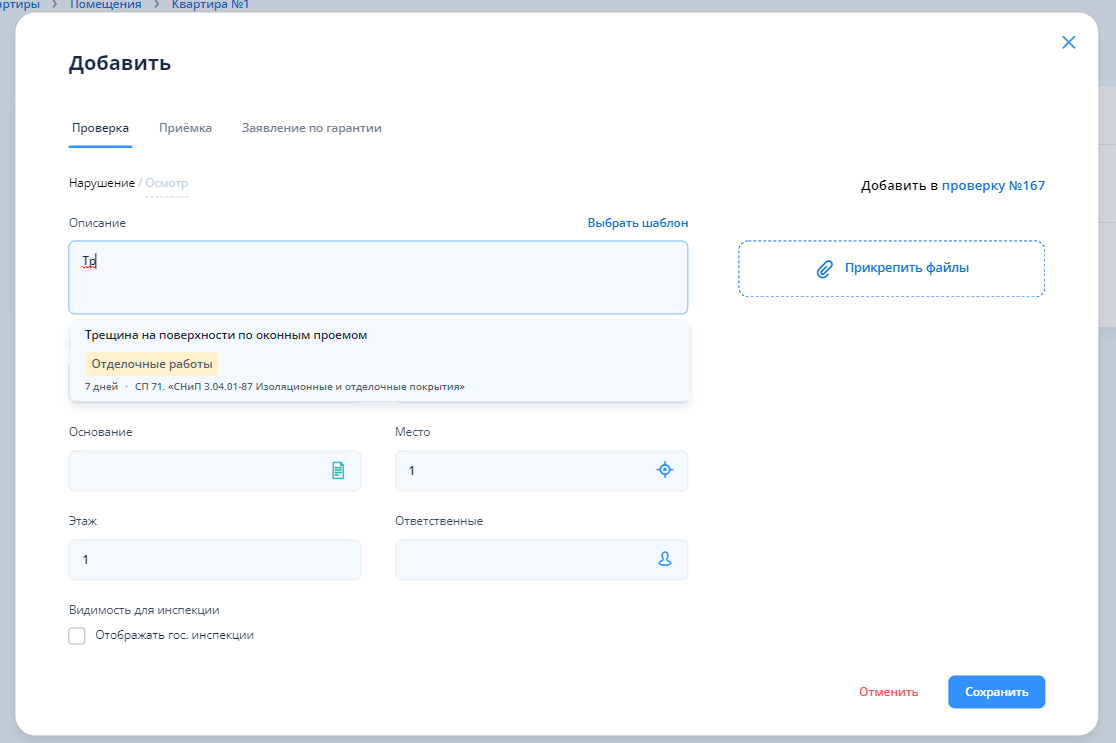Viewport: 1116px width, 743px height.
Task: Click Отменить to cancel
Action: 888,692
